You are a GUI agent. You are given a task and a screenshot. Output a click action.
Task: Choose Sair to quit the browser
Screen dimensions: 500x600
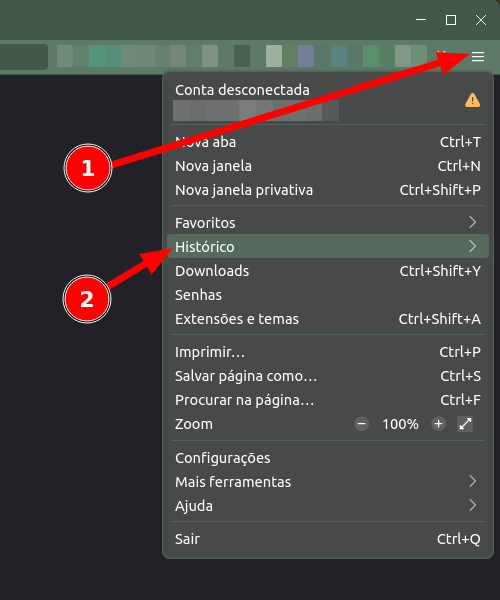(x=328, y=539)
